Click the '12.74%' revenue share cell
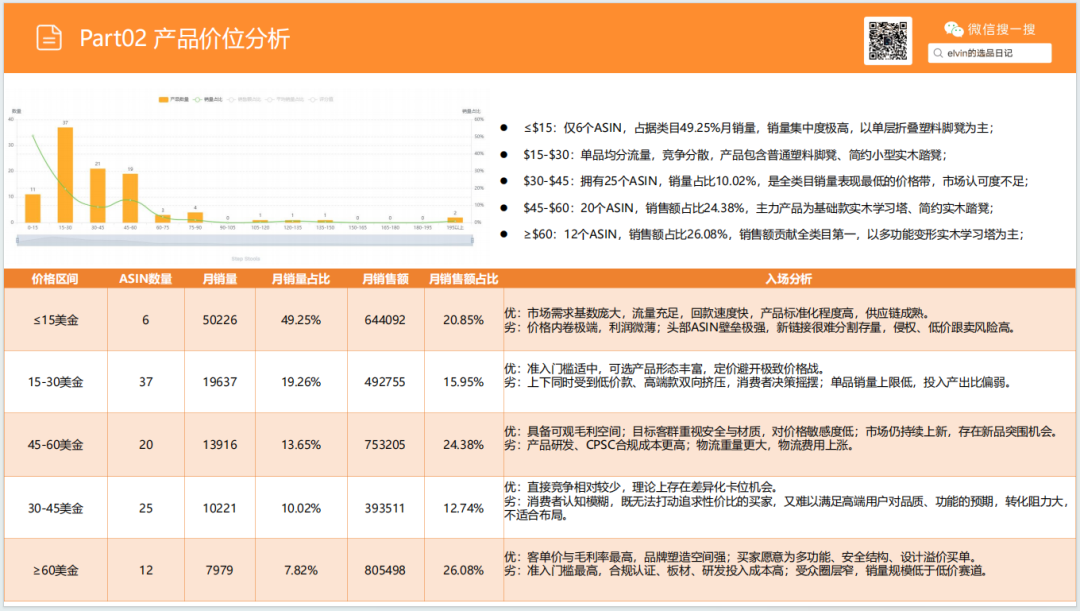1080x611 pixels. point(463,508)
